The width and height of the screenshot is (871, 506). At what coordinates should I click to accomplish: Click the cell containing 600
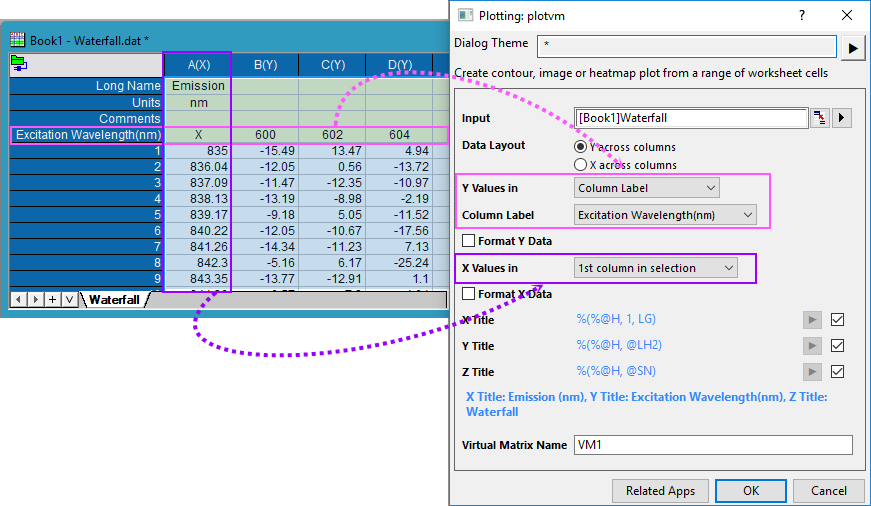click(x=265, y=134)
